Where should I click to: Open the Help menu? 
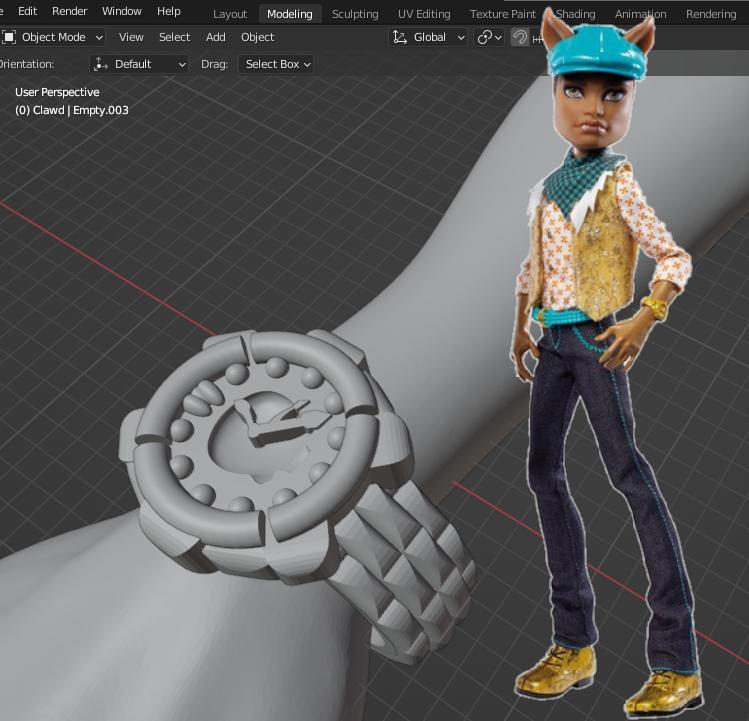[169, 11]
